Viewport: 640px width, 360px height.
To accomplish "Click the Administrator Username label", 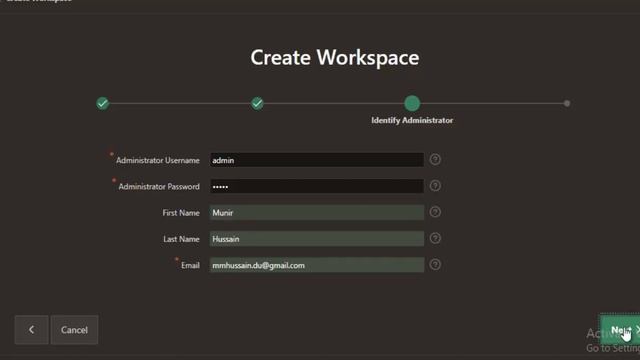I will pos(158,160).
